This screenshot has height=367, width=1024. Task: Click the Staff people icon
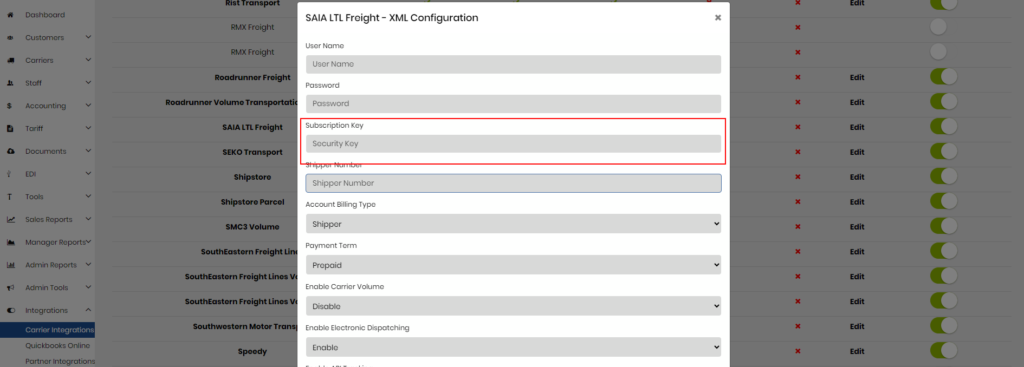pyautogui.click(x=10, y=83)
